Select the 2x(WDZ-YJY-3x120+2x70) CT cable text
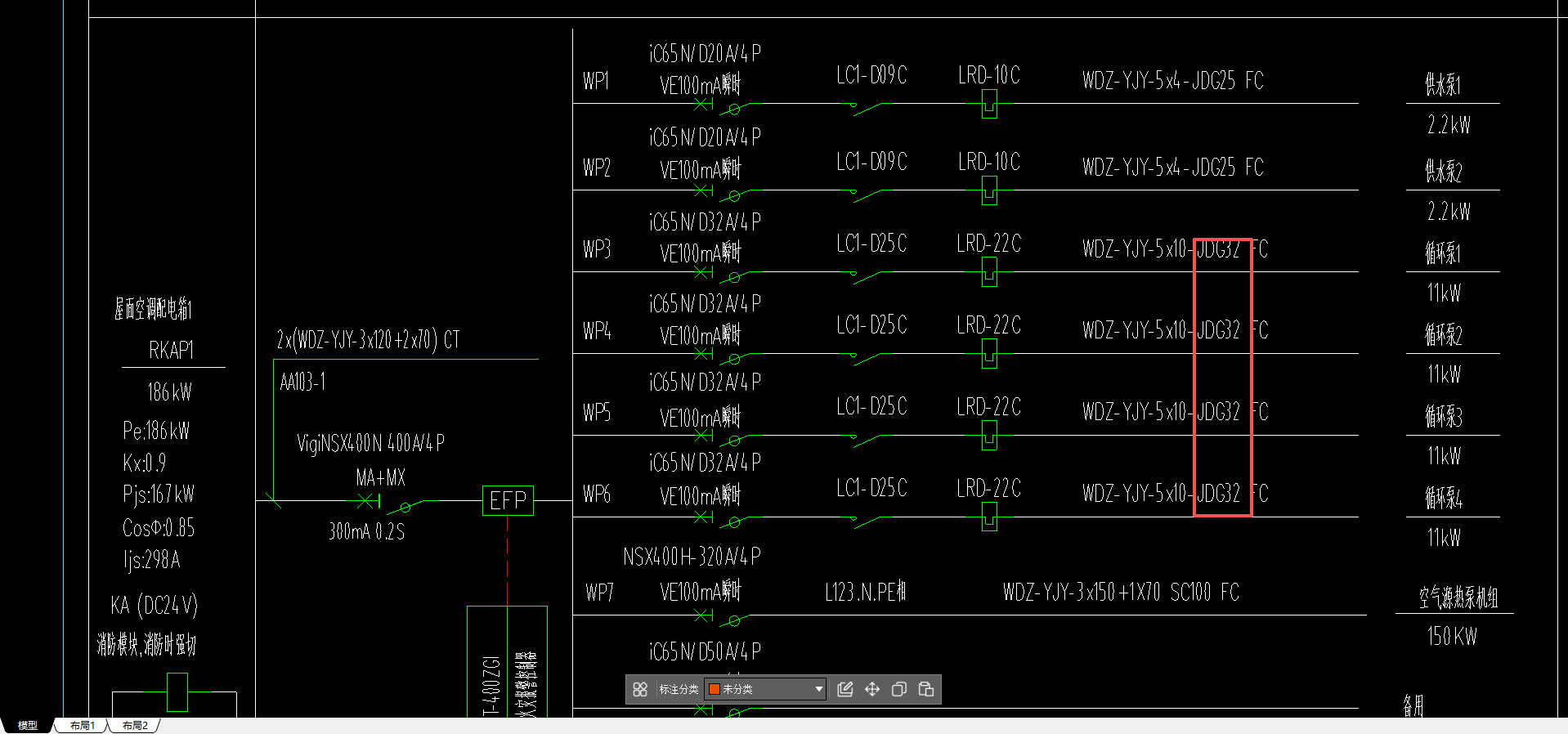Viewport: 1568px width, 734px height. point(369,339)
